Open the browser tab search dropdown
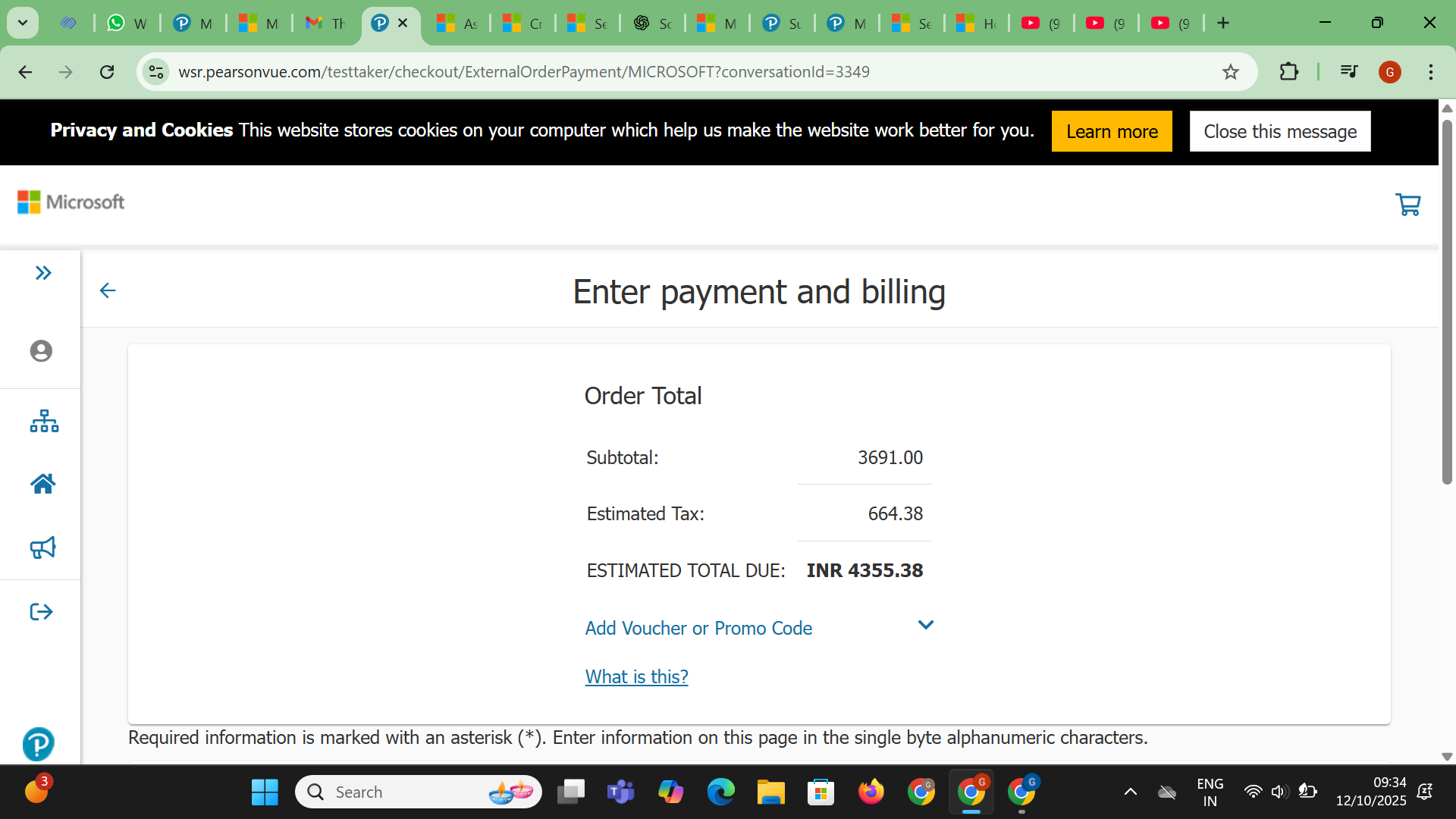1456x819 pixels. click(23, 23)
